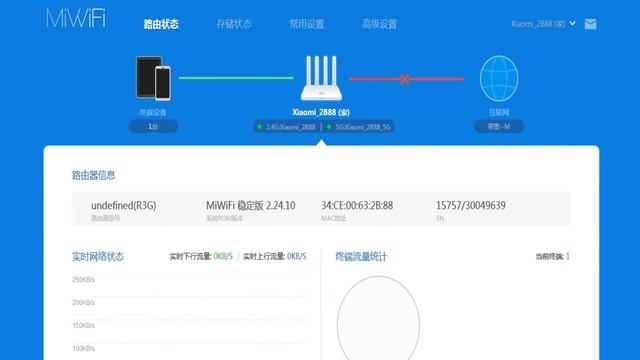The width and height of the screenshot is (640, 360).
Task: Click the terminal devices tablet-phone icon
Action: (x=153, y=78)
